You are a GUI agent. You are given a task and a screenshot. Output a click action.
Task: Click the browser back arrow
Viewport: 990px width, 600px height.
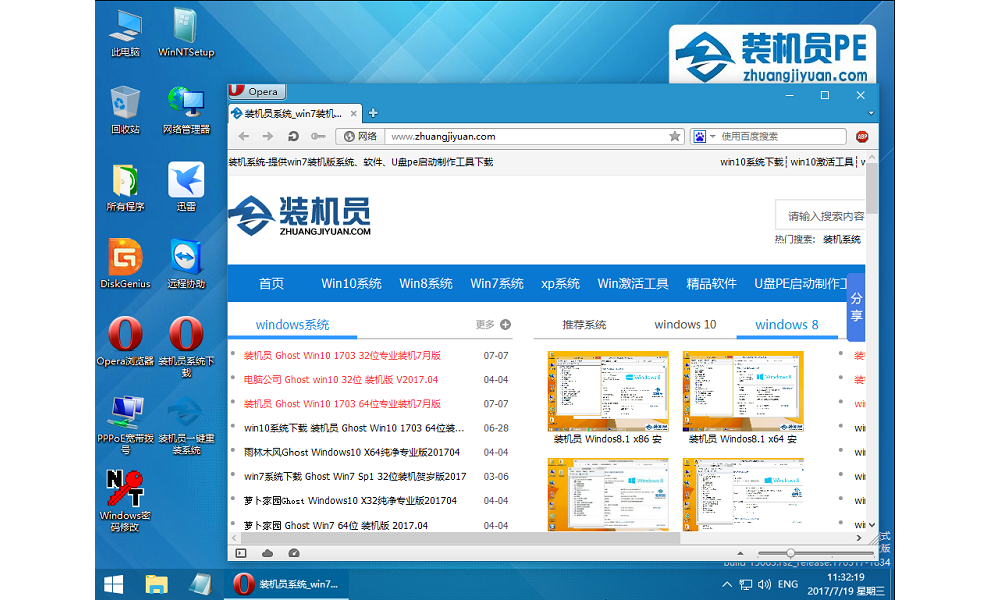243,136
